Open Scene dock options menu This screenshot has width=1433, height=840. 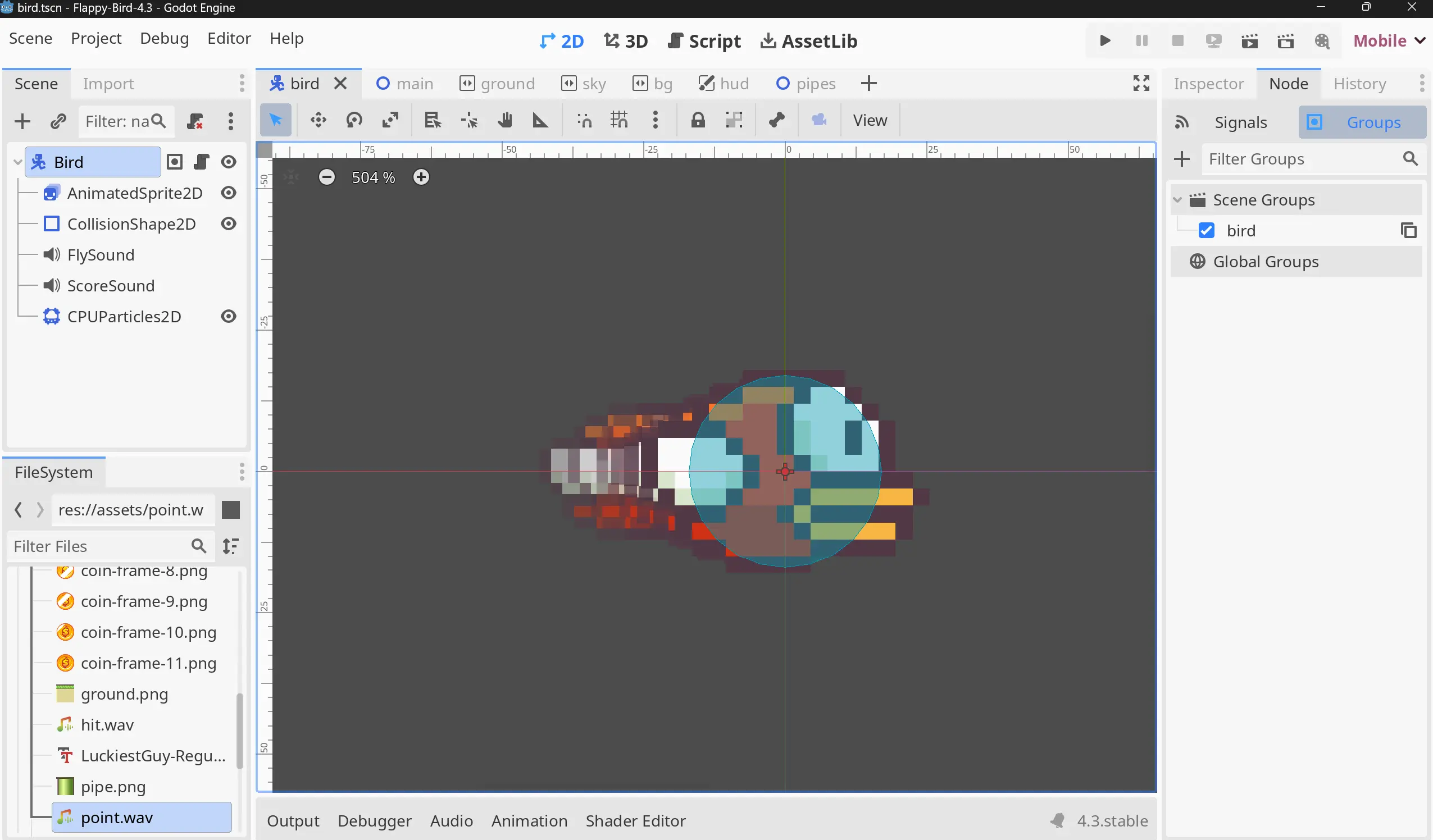(x=242, y=84)
